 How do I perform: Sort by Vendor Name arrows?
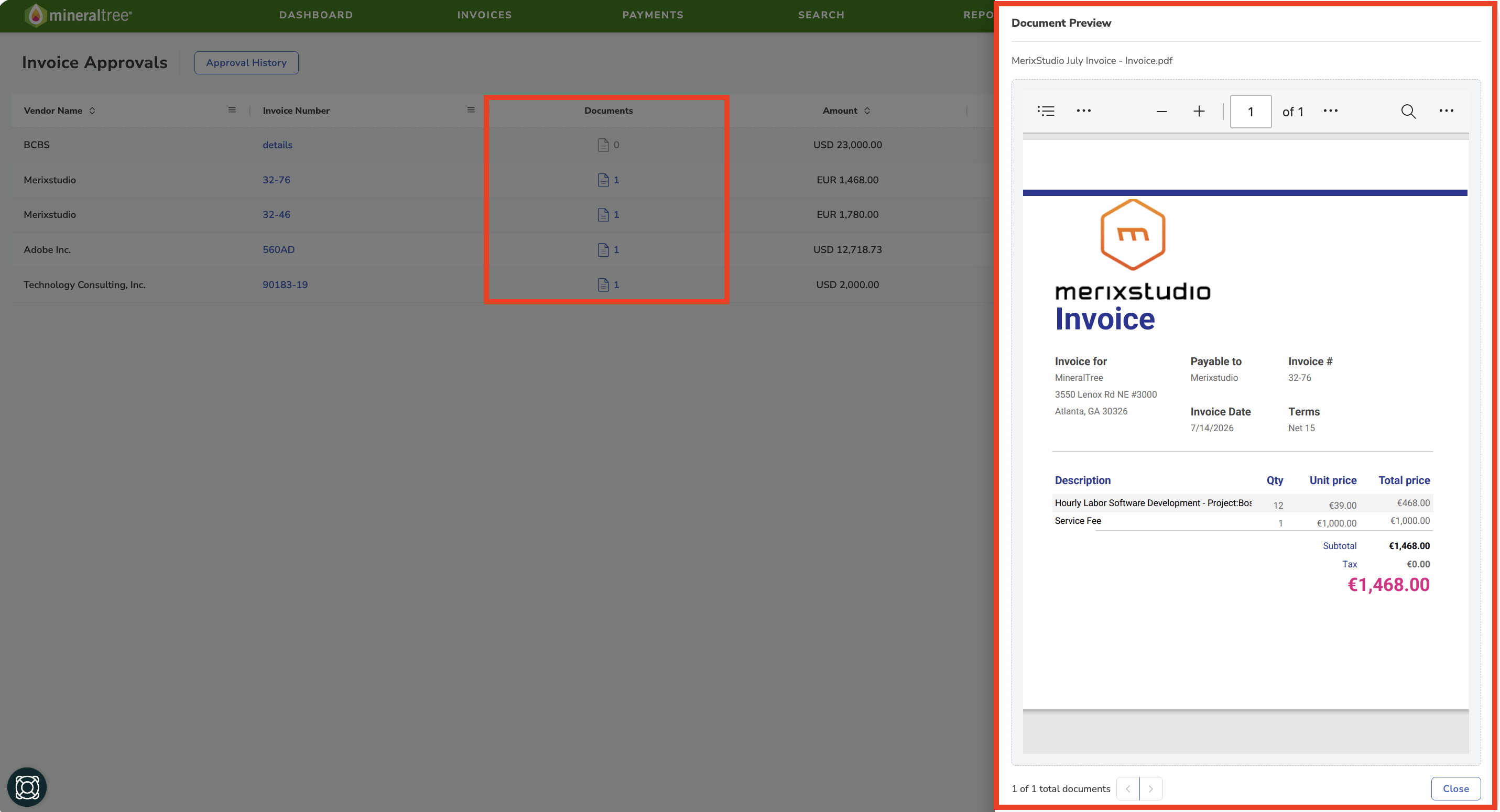coord(92,111)
